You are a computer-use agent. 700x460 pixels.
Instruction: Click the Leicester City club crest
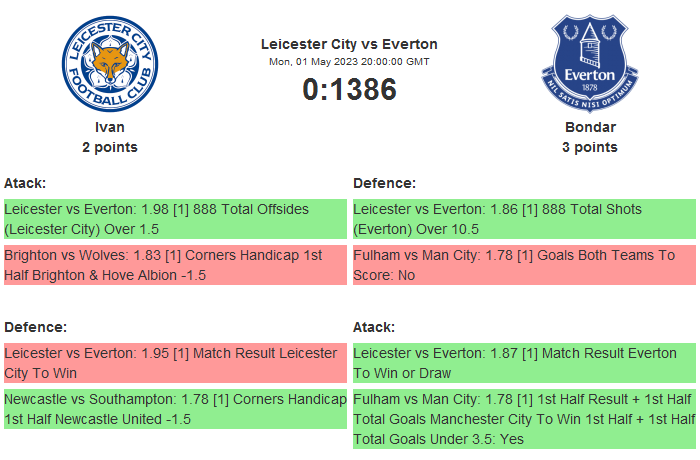(x=110, y=64)
